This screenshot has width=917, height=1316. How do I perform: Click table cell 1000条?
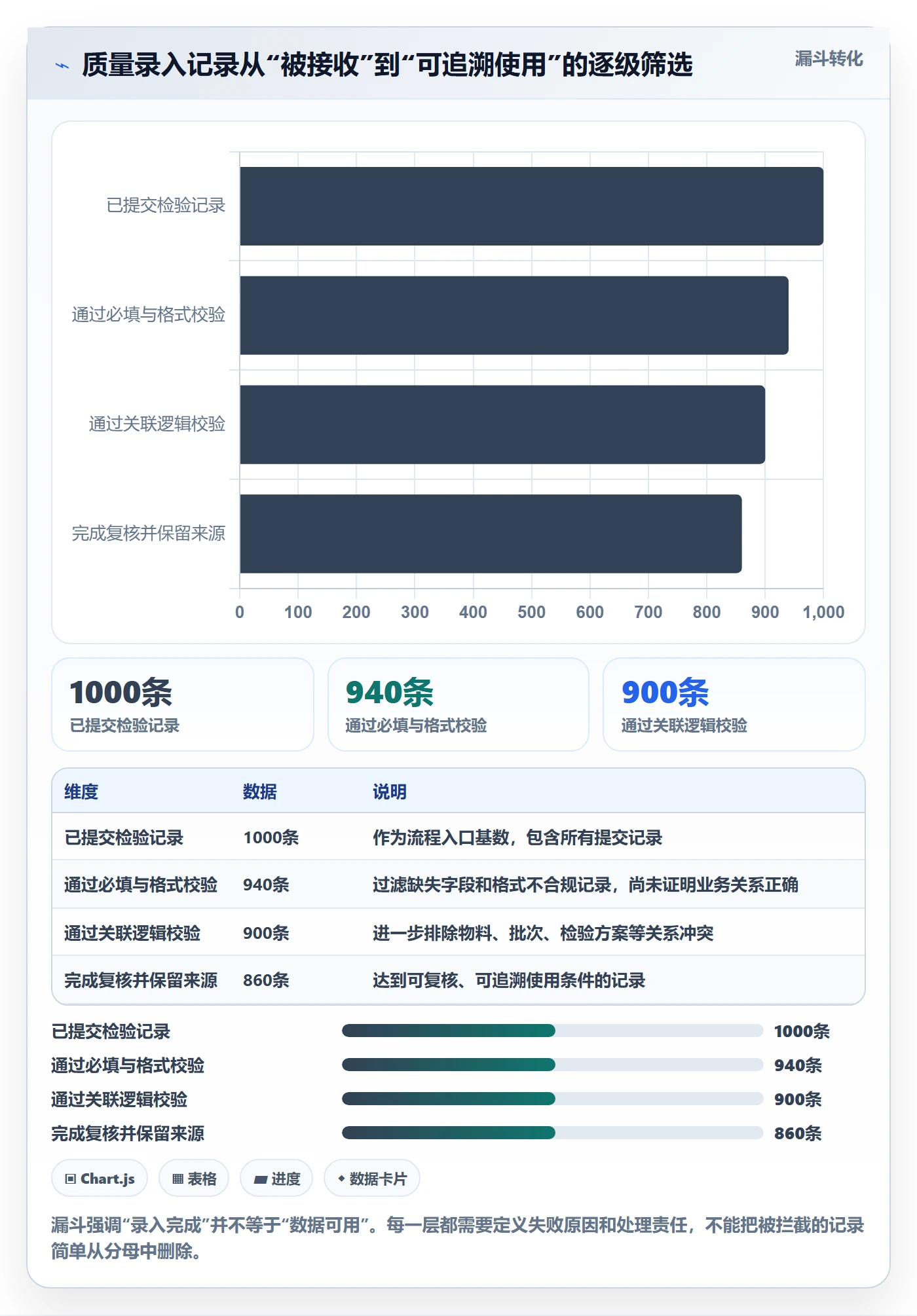(271, 837)
